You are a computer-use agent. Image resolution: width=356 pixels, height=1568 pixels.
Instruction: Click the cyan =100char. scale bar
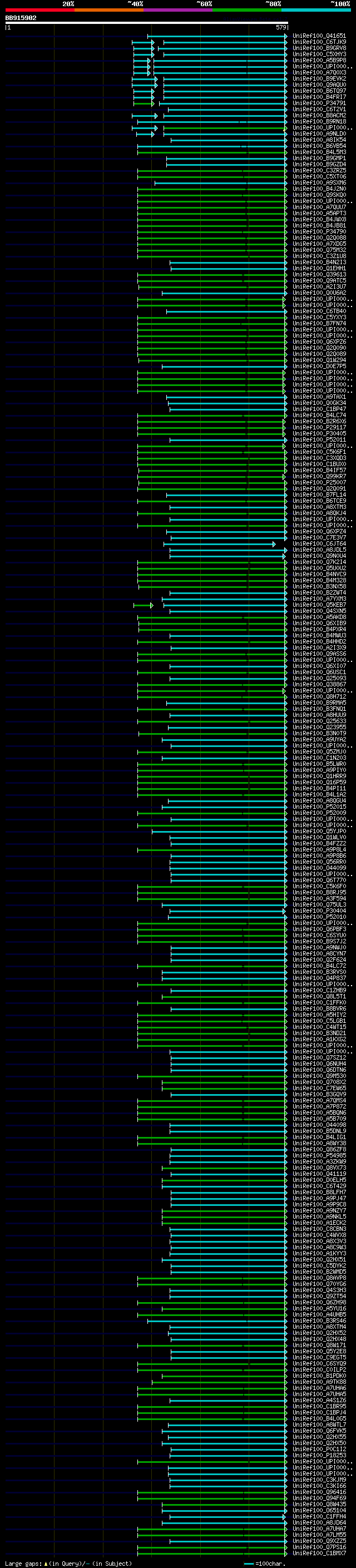pos(248,1563)
